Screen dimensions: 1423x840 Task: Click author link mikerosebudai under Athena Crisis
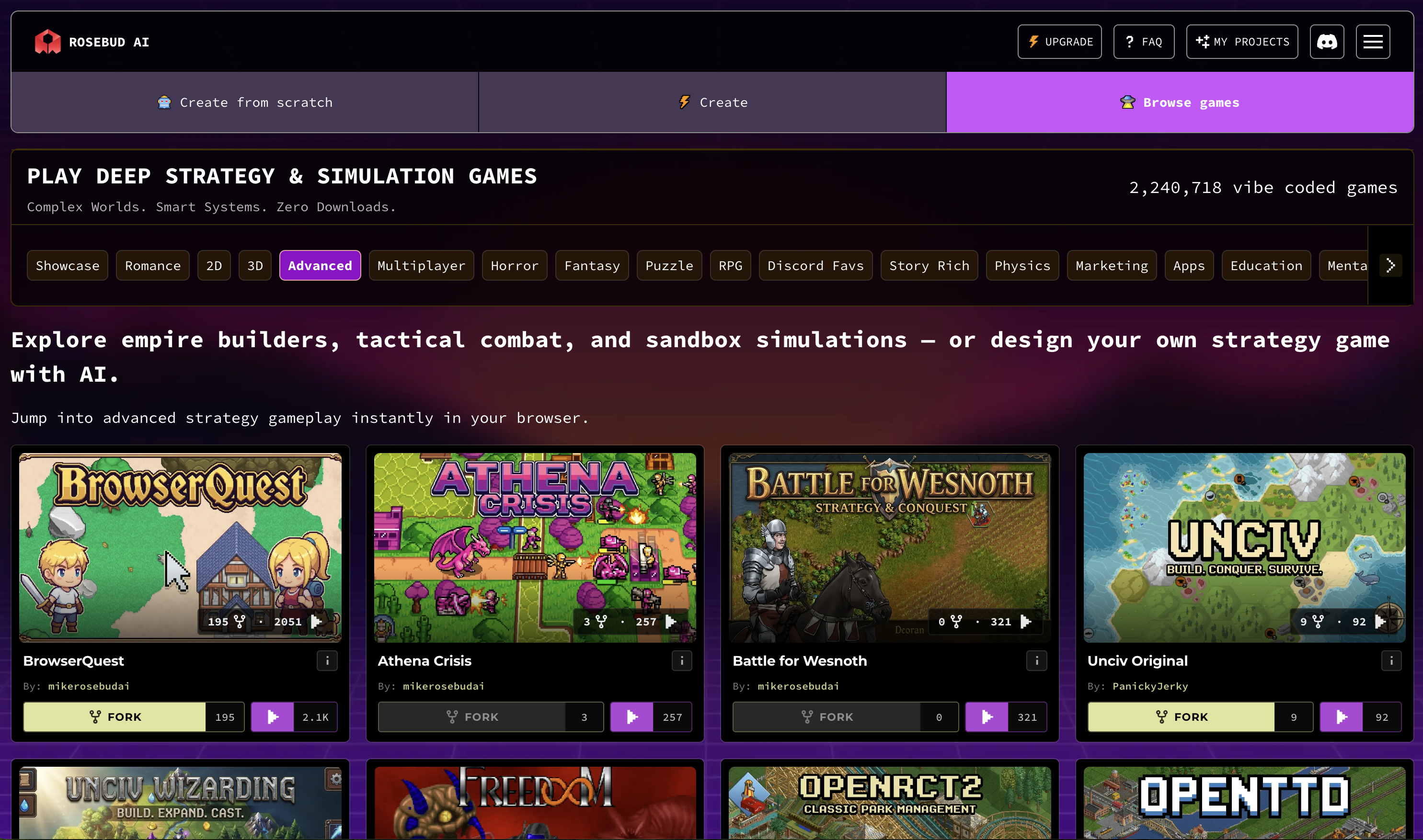[443, 686]
